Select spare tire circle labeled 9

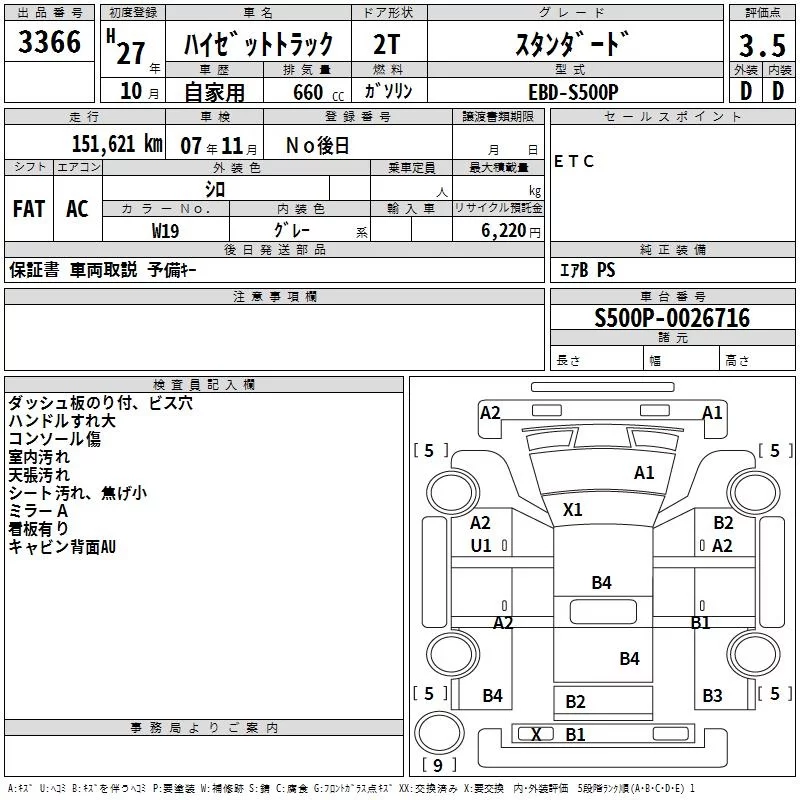439,732
